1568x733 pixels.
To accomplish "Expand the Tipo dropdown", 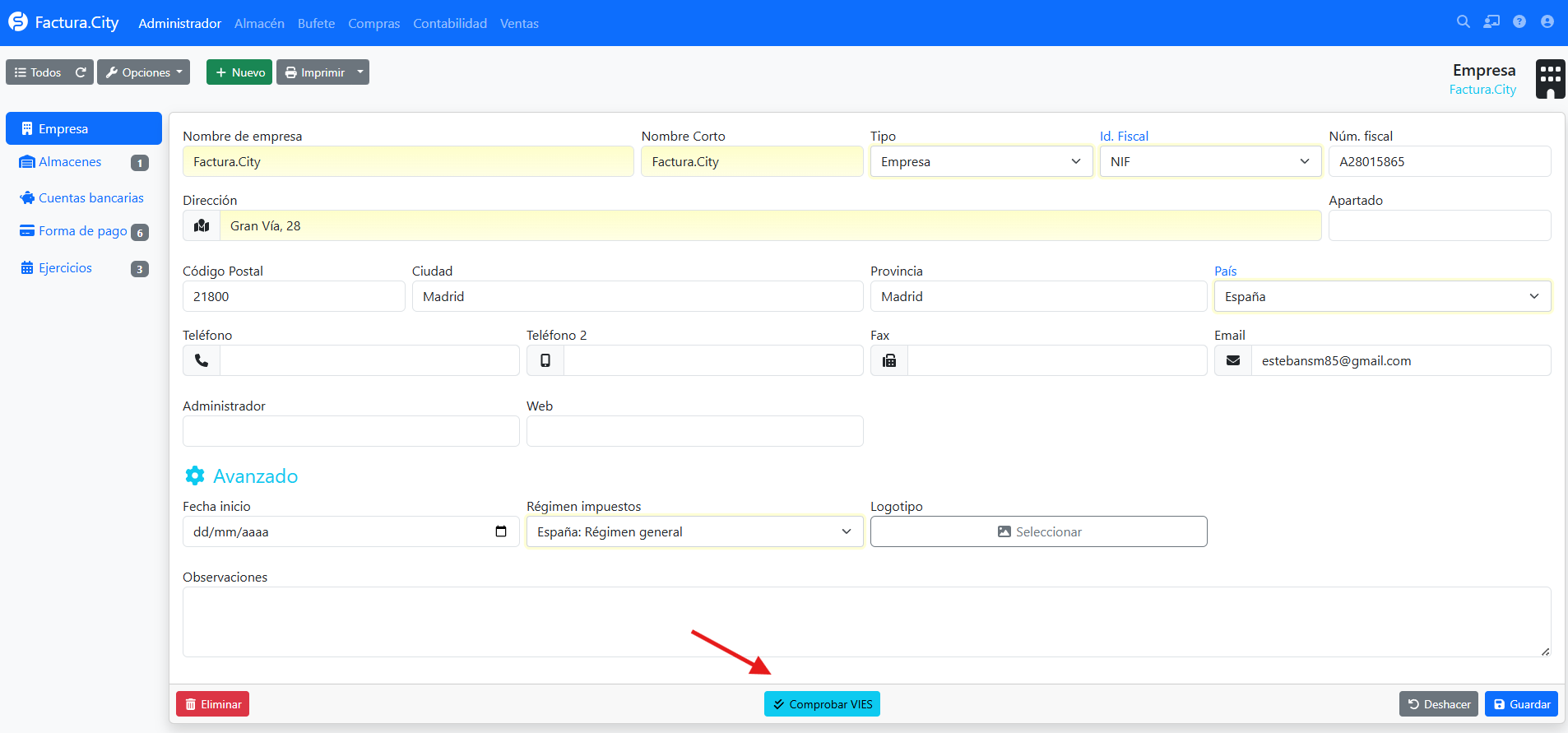I will [981, 161].
